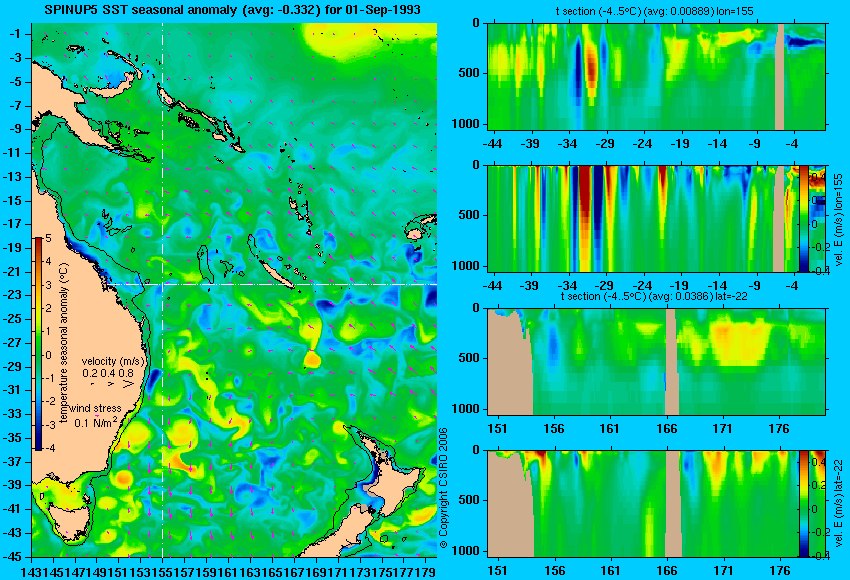Click depth label '1000' on the lon=155 velocity section
The image size is (850, 580).
click(466, 266)
